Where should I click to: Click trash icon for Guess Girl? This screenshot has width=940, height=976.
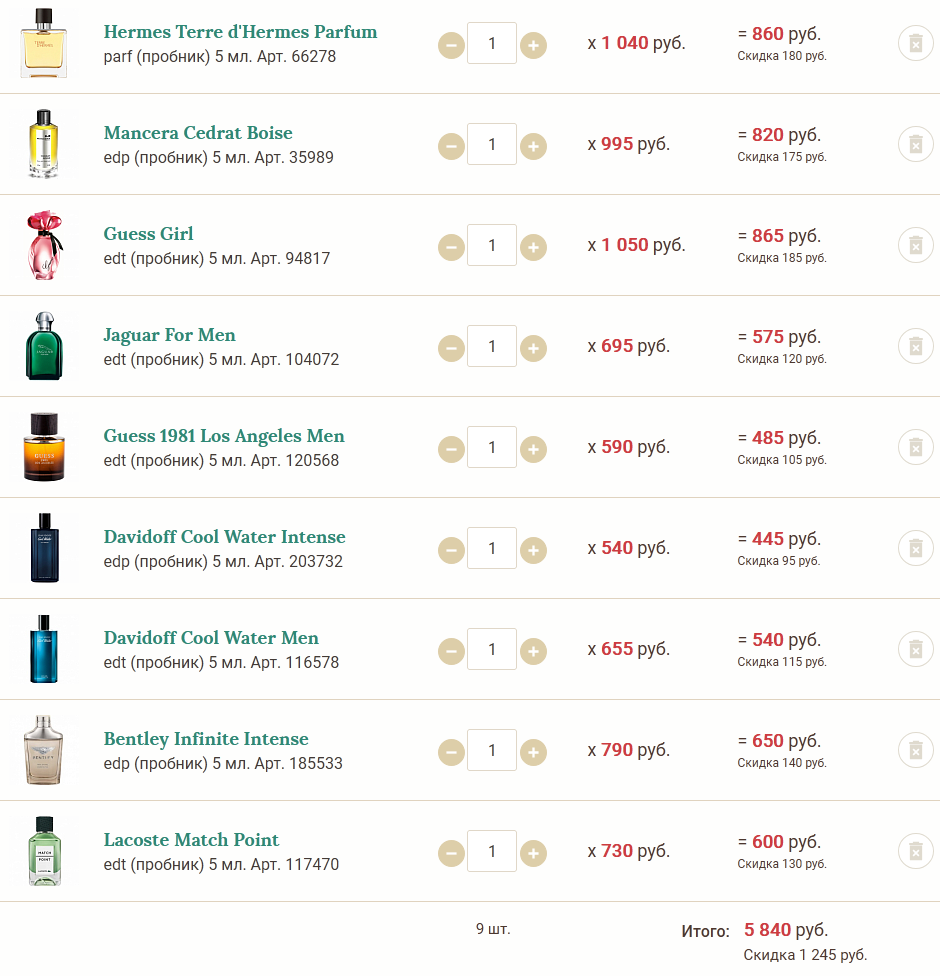point(914,246)
